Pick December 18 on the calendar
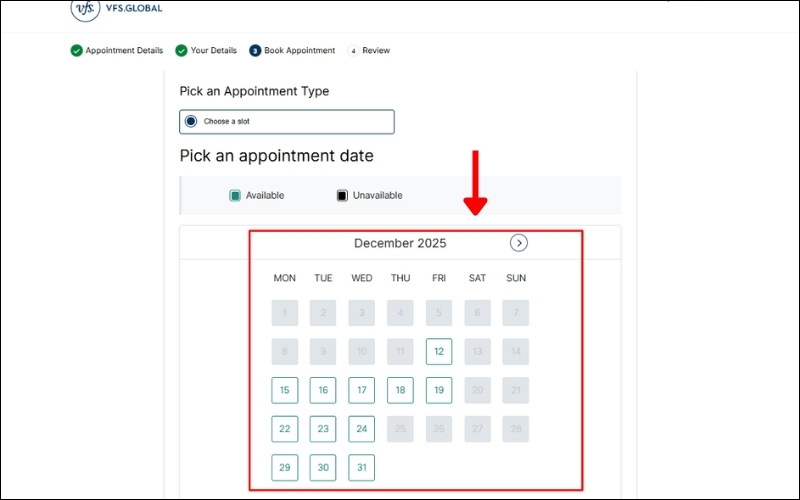800x500 pixels. pos(400,390)
